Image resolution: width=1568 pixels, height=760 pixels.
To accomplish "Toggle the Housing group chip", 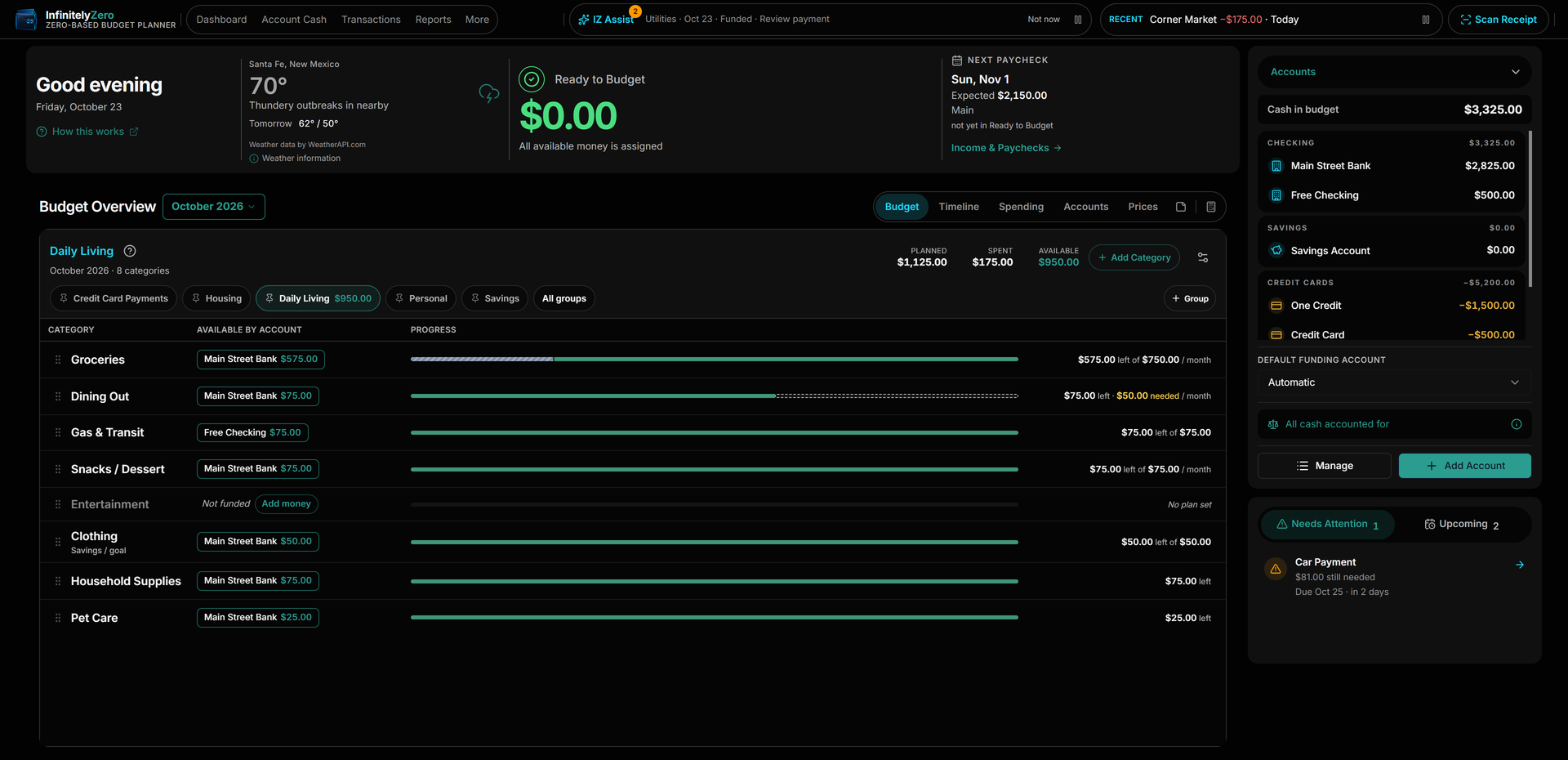I will click(216, 298).
